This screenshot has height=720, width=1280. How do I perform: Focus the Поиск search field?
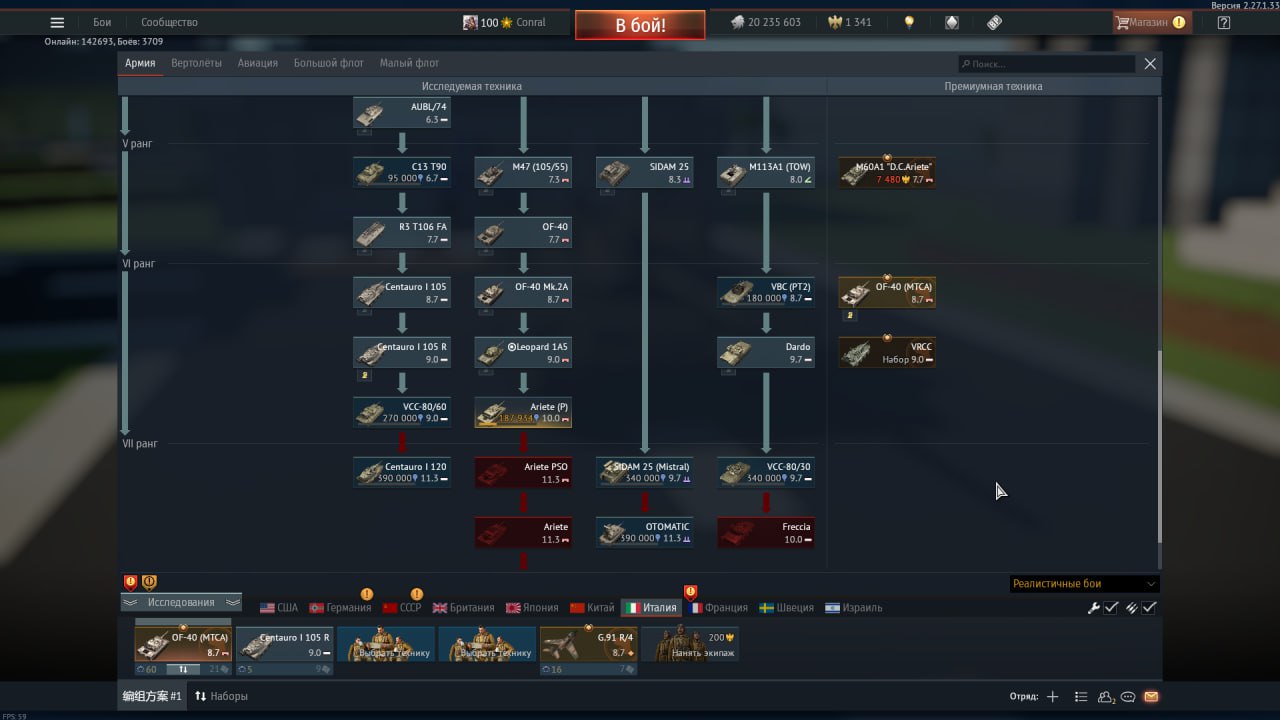tap(1046, 64)
